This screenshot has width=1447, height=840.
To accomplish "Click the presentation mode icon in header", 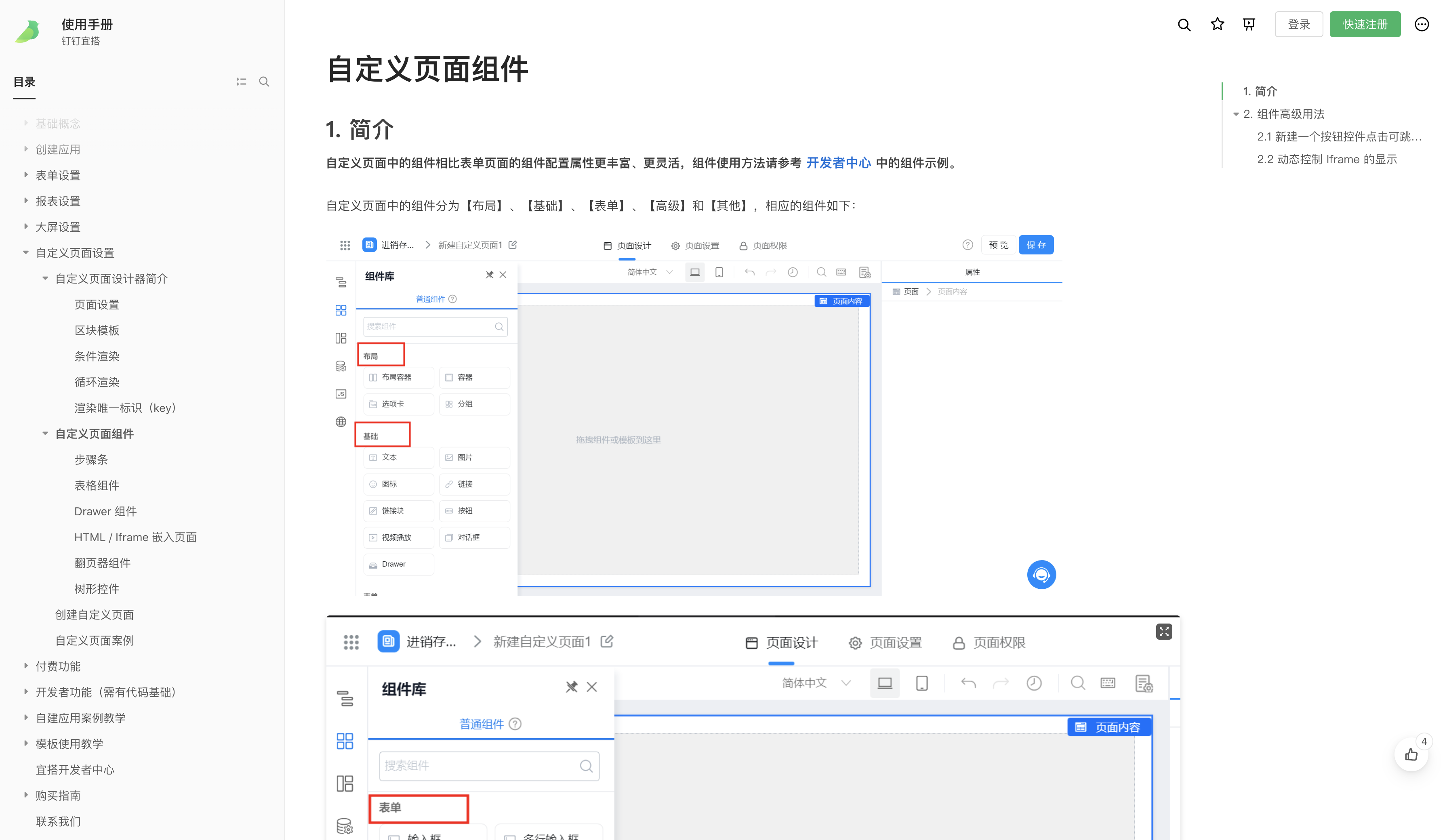I will 1249,25.
